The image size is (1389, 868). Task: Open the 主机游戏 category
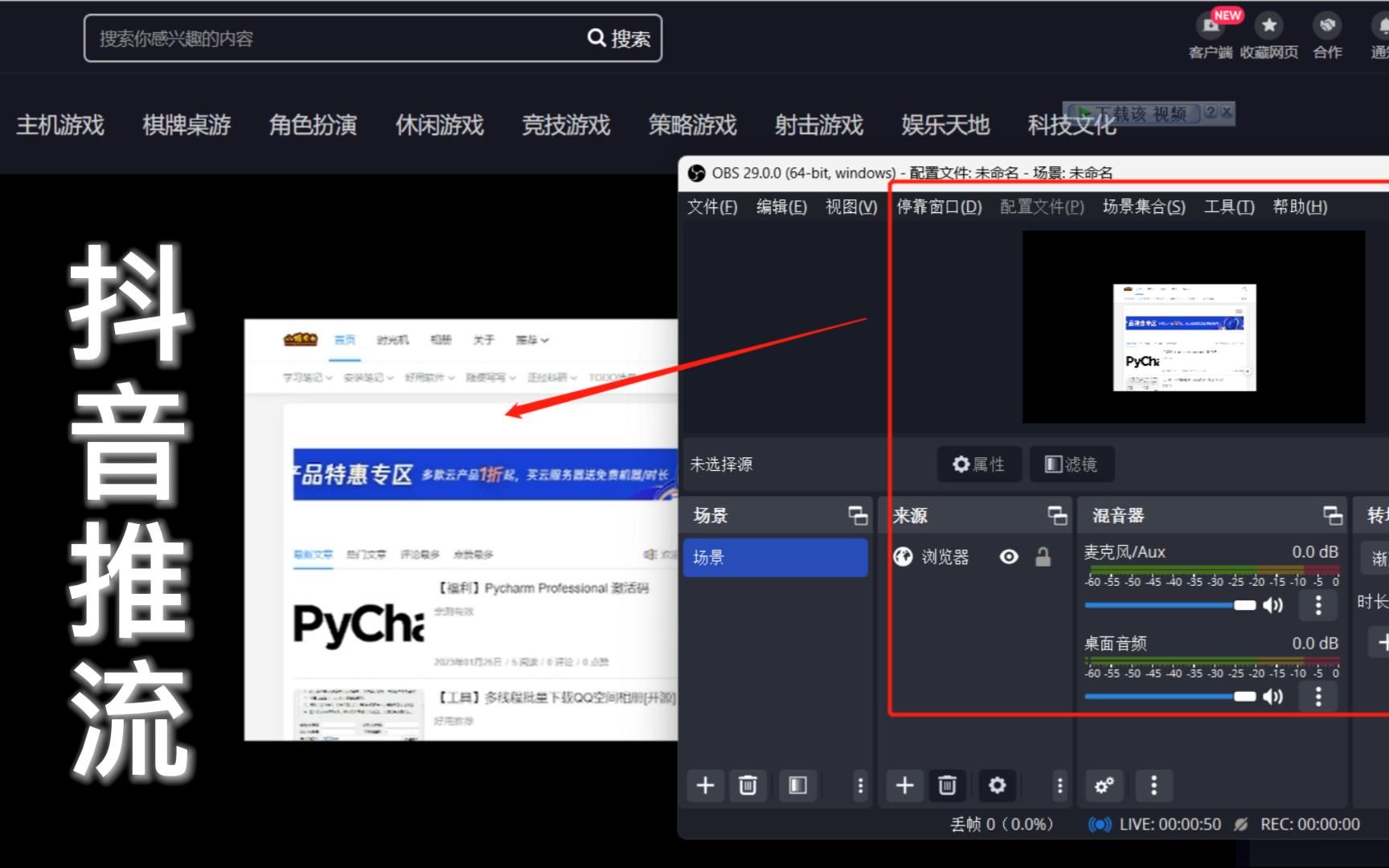point(60,125)
